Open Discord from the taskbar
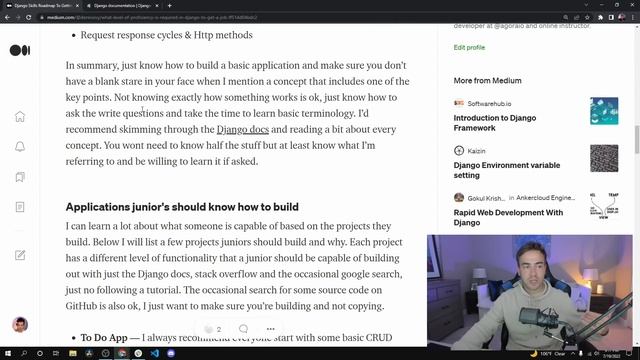The height and width of the screenshot is (360, 640). click(171, 353)
